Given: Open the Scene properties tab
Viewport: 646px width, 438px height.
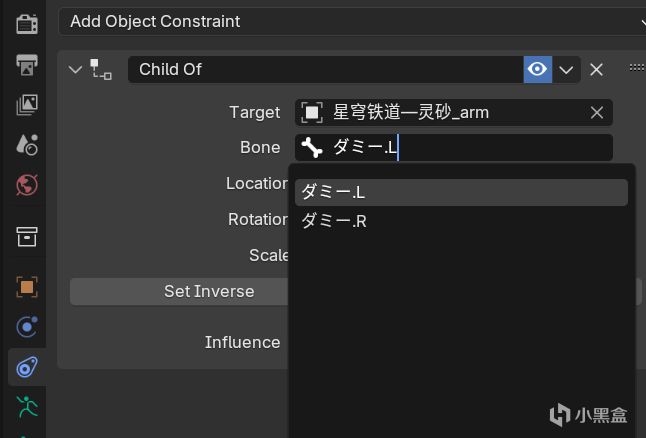Looking at the screenshot, I should [x=26, y=145].
